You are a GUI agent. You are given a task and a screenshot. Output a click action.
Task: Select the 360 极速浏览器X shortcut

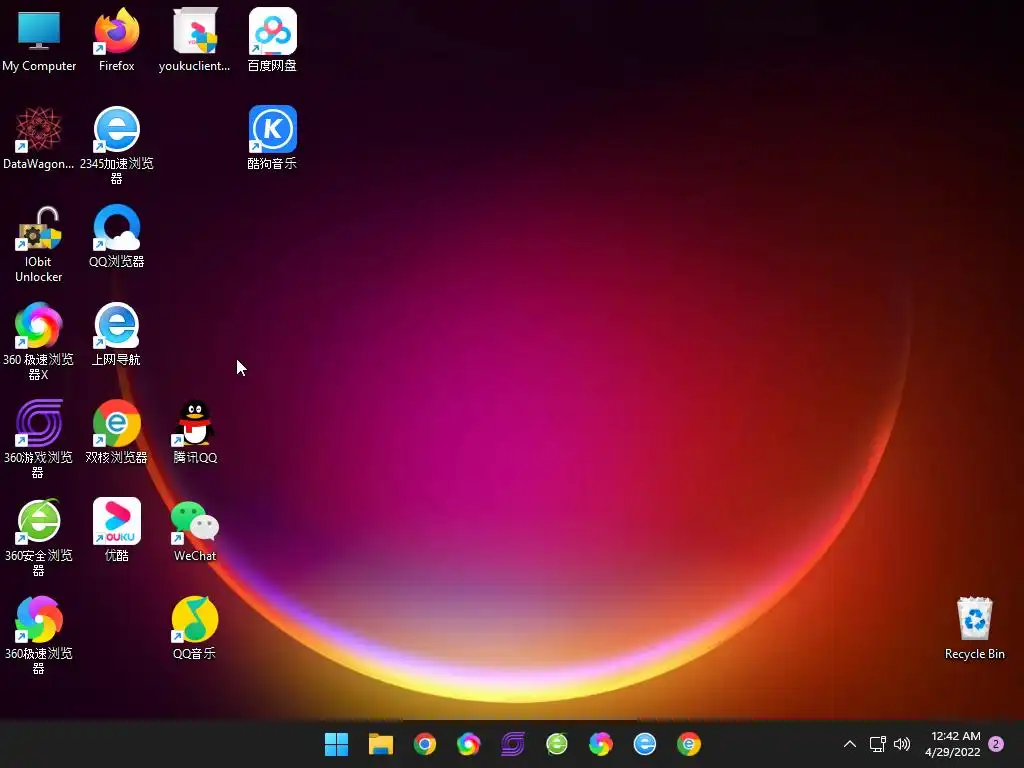tap(39, 341)
